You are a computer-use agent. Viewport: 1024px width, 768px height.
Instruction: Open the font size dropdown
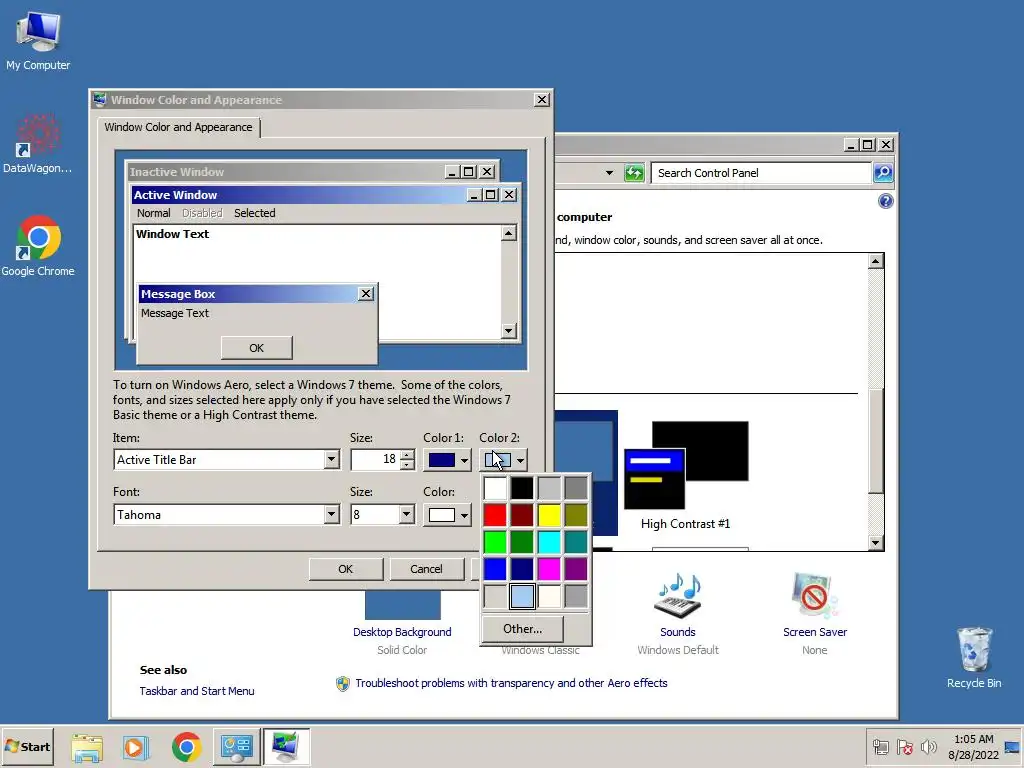click(x=406, y=515)
